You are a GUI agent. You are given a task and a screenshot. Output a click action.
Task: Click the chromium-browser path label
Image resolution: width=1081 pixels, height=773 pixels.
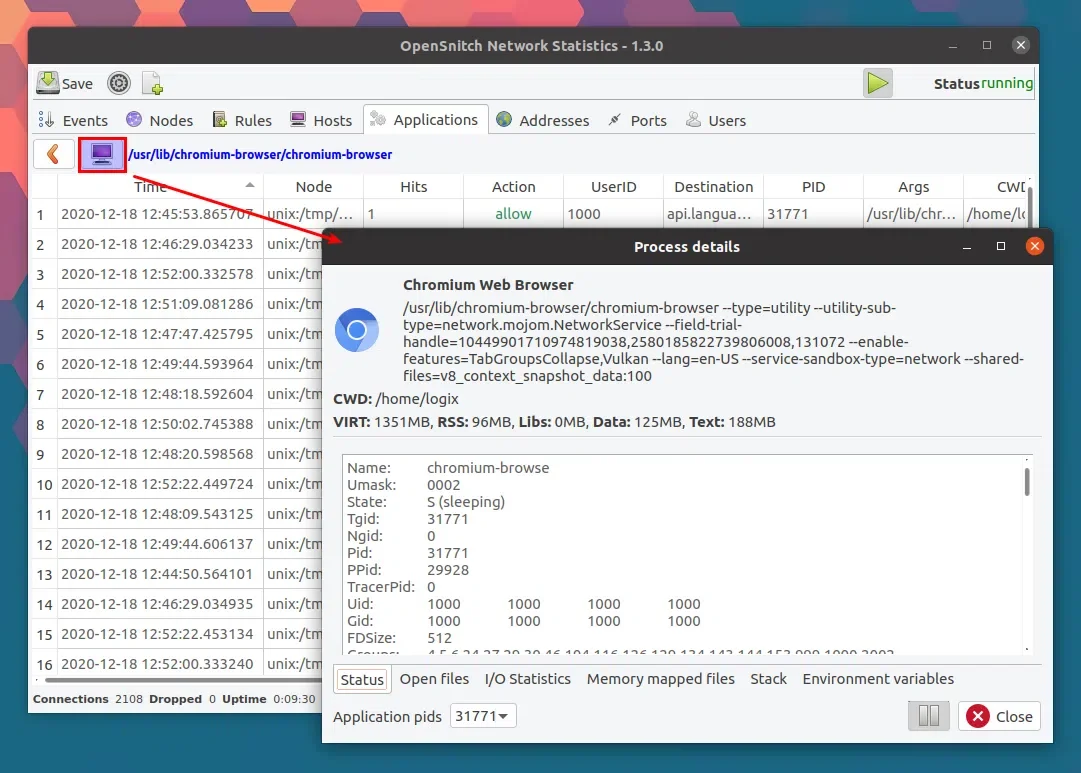coord(260,154)
